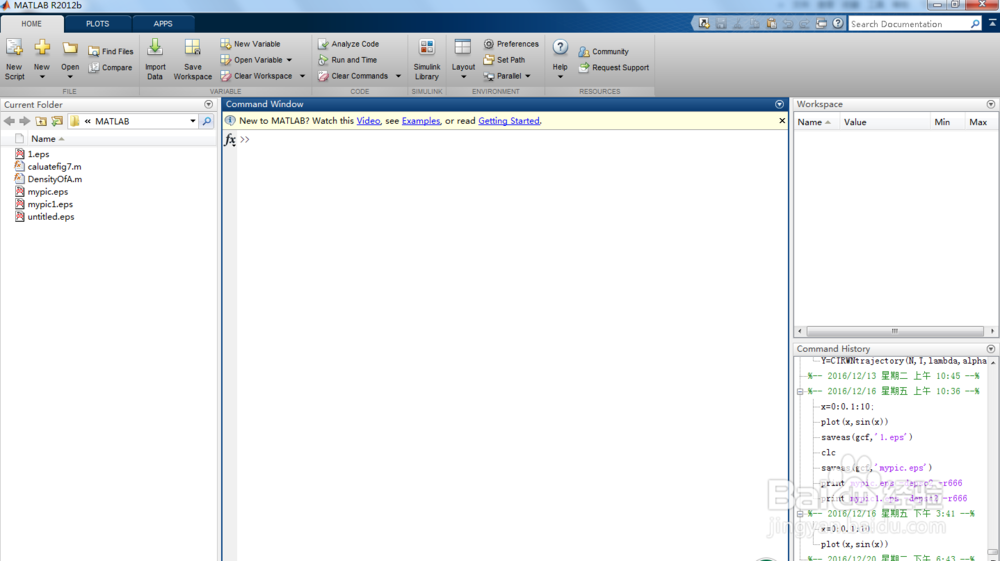Screen dimensions: 1000x561
Task: Switch to the HOME tab
Action: pyautogui.click(x=31, y=24)
